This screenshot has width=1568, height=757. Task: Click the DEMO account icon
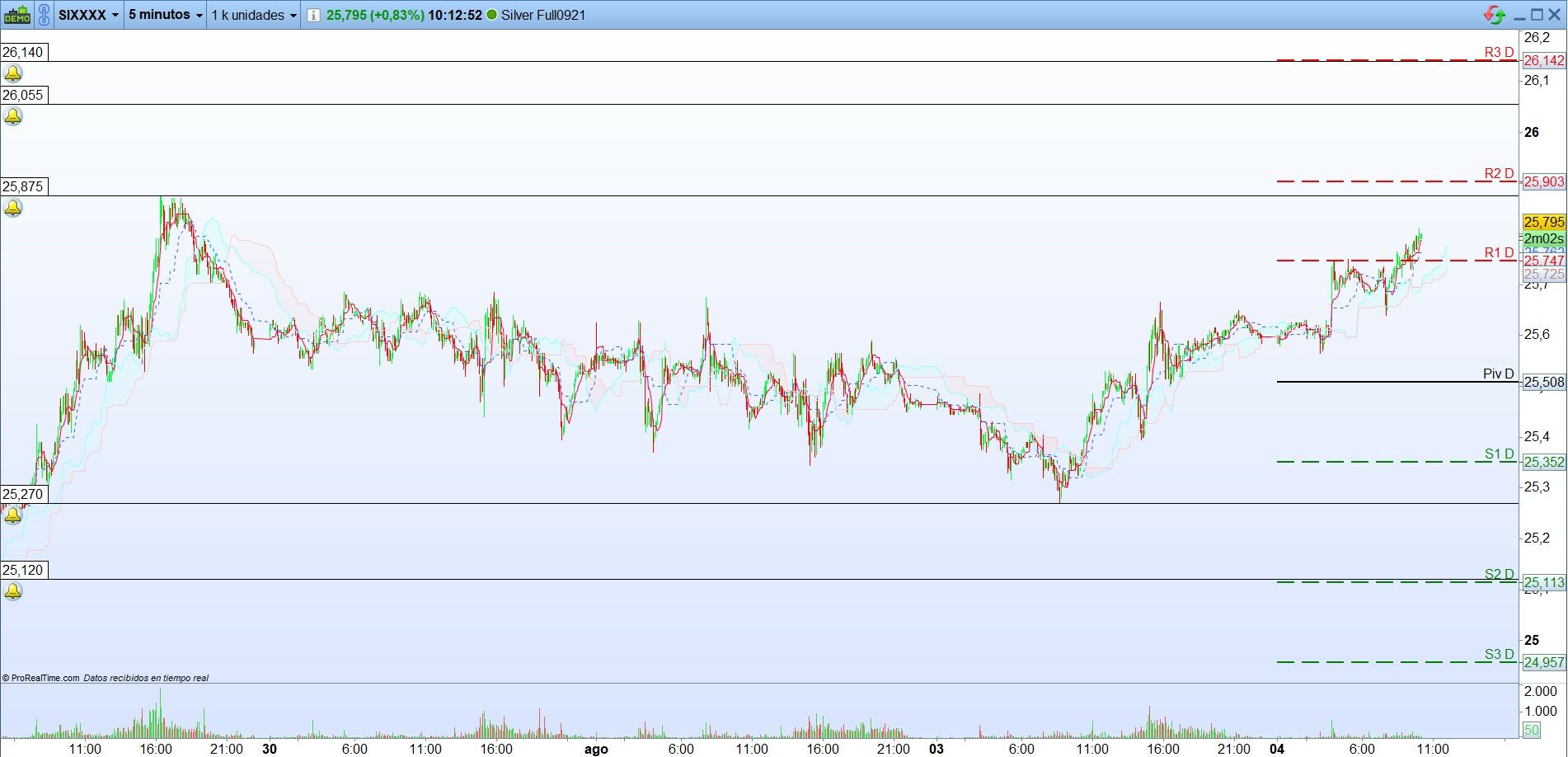coord(17,15)
